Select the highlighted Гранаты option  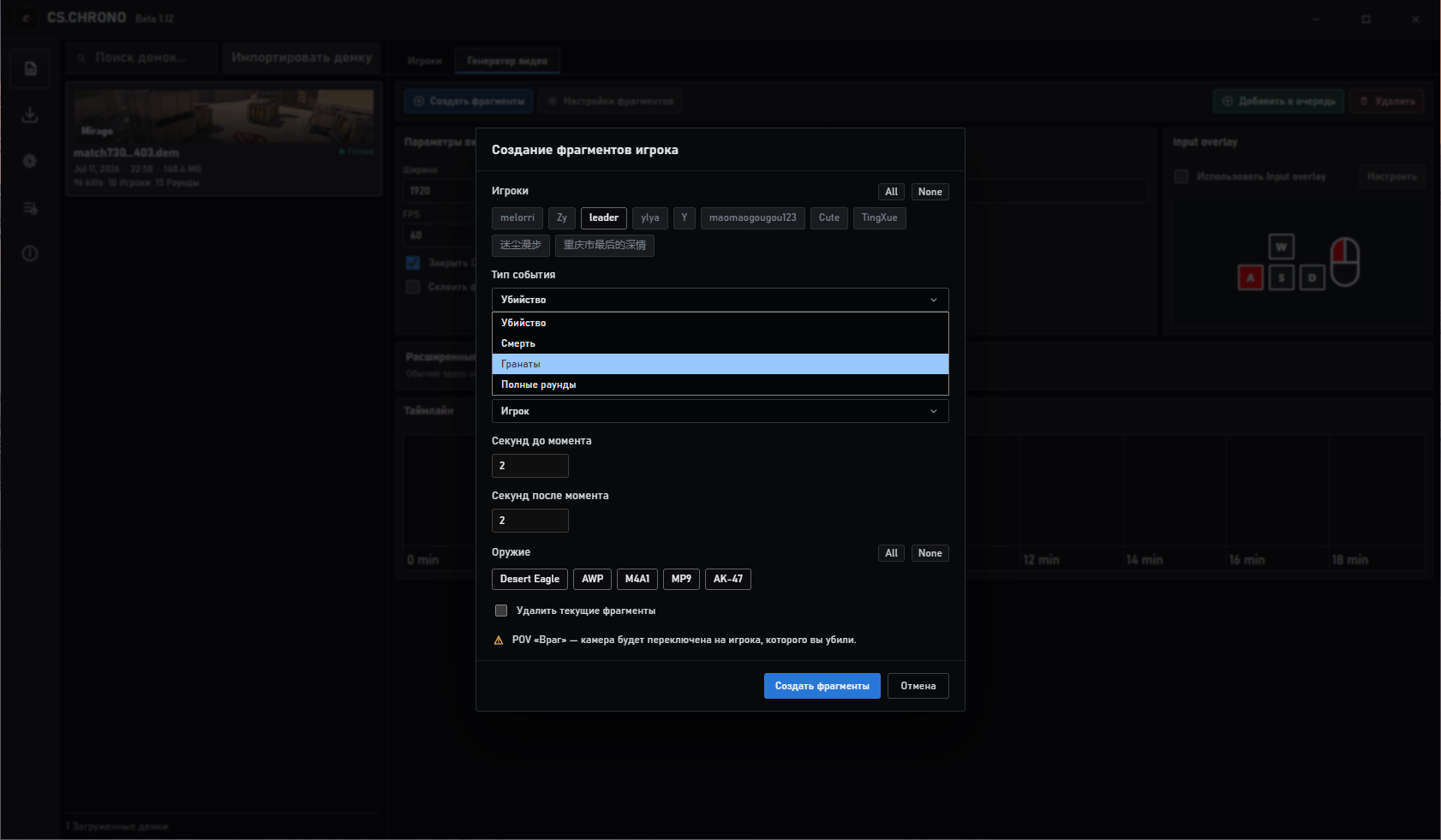pos(720,364)
